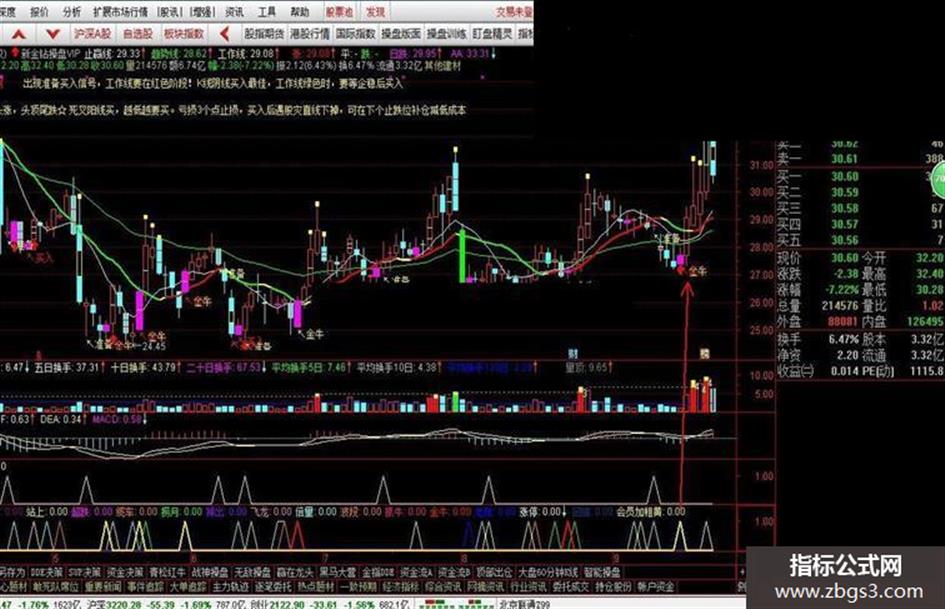Select the 青松红牛 indicator tab
This screenshot has height=609, width=945.
pos(167,572)
